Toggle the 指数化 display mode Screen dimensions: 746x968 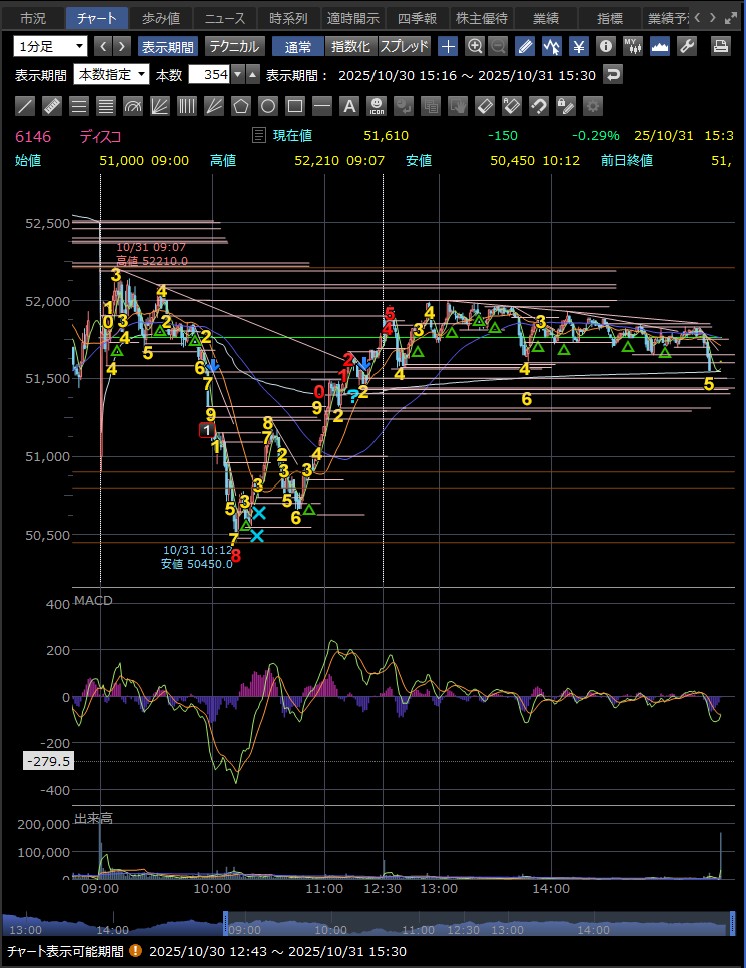pos(350,46)
